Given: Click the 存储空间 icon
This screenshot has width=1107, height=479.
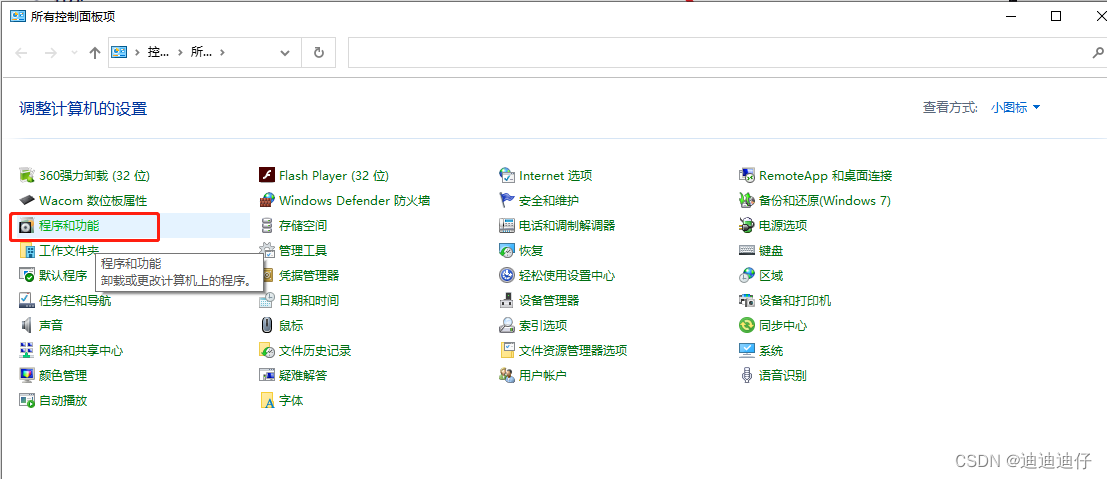Looking at the screenshot, I should point(267,226).
